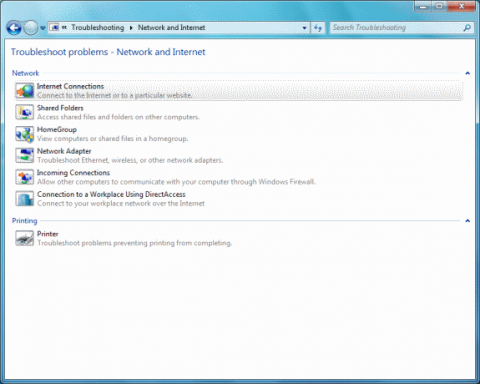The image size is (480, 384).
Task: Click the Printer troubleshooter icon
Action: point(25,238)
